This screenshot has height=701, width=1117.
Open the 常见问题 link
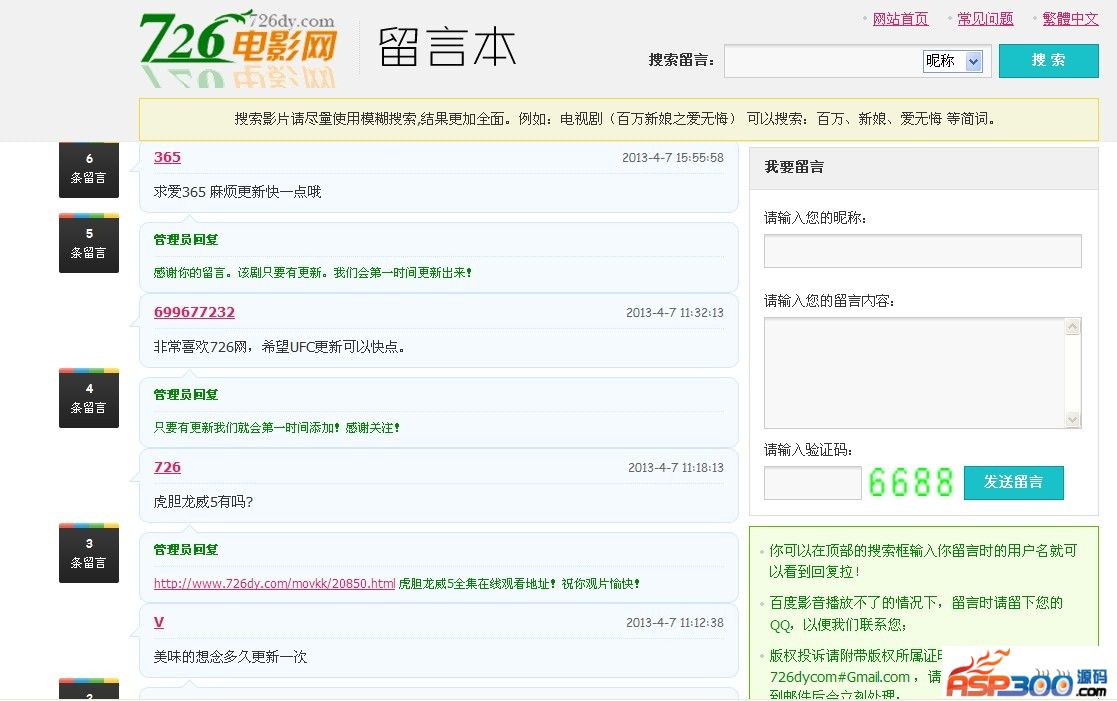[x=985, y=19]
